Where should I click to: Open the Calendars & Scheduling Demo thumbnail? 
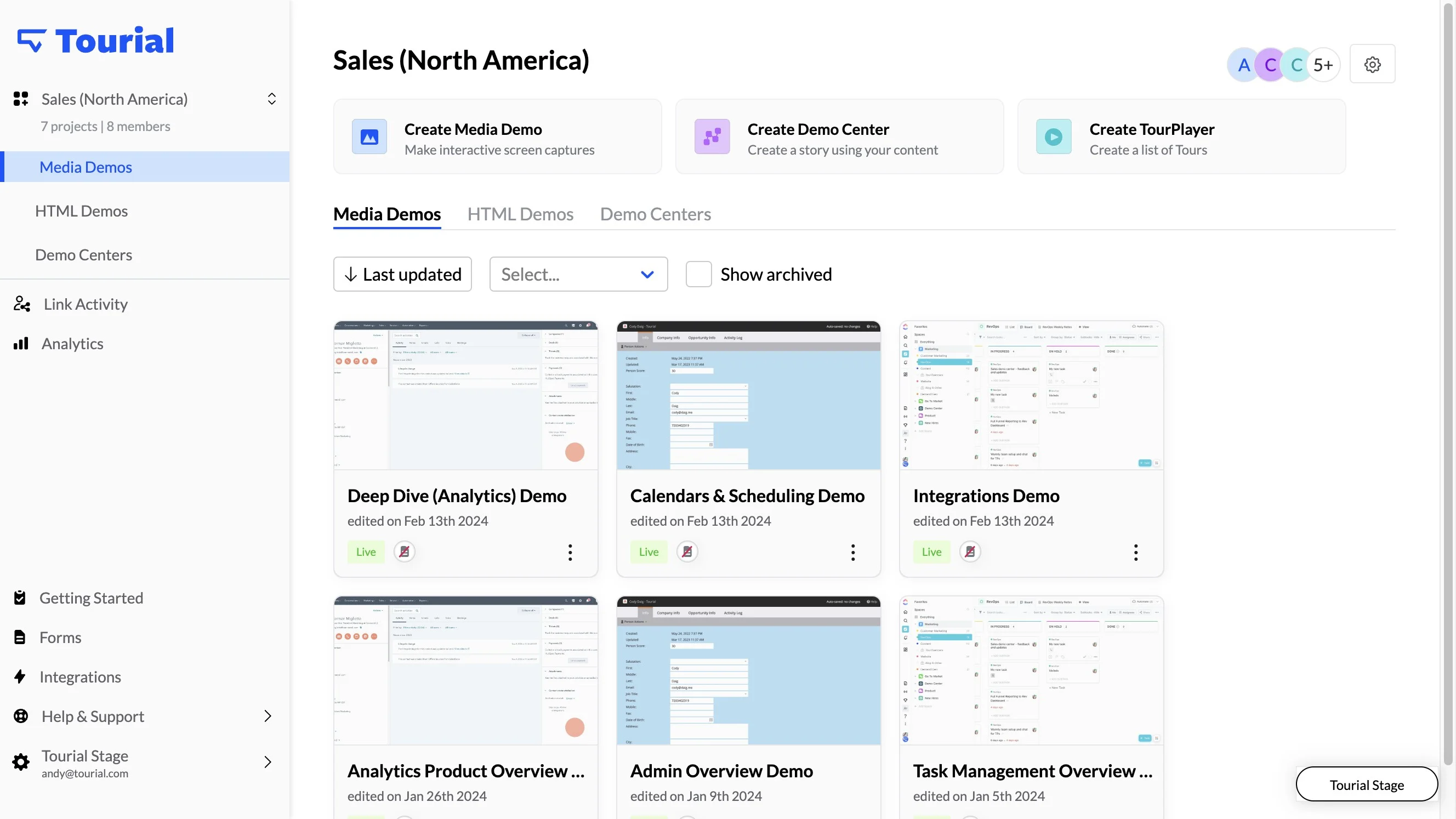(x=749, y=396)
